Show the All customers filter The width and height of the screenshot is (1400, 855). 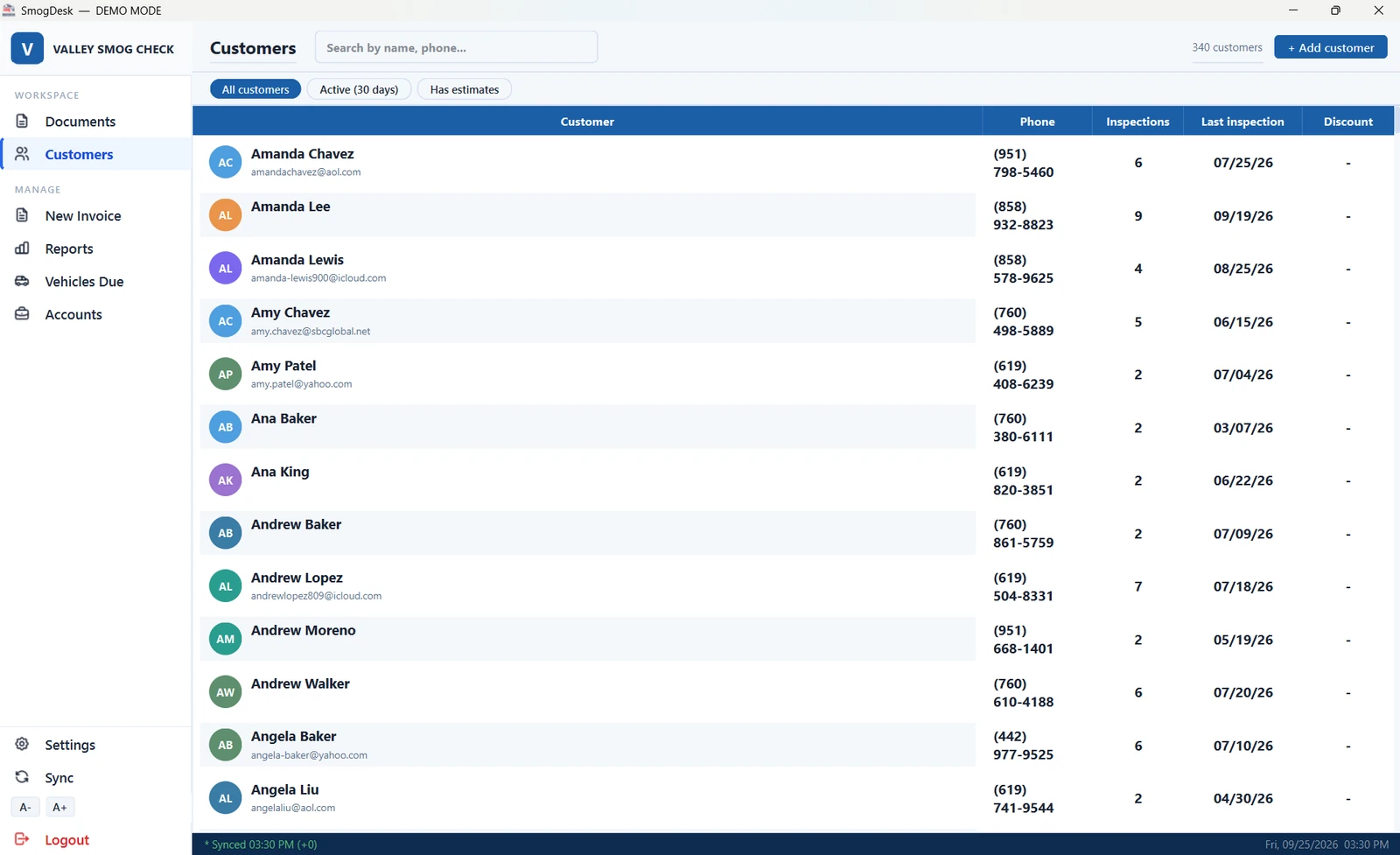click(255, 89)
